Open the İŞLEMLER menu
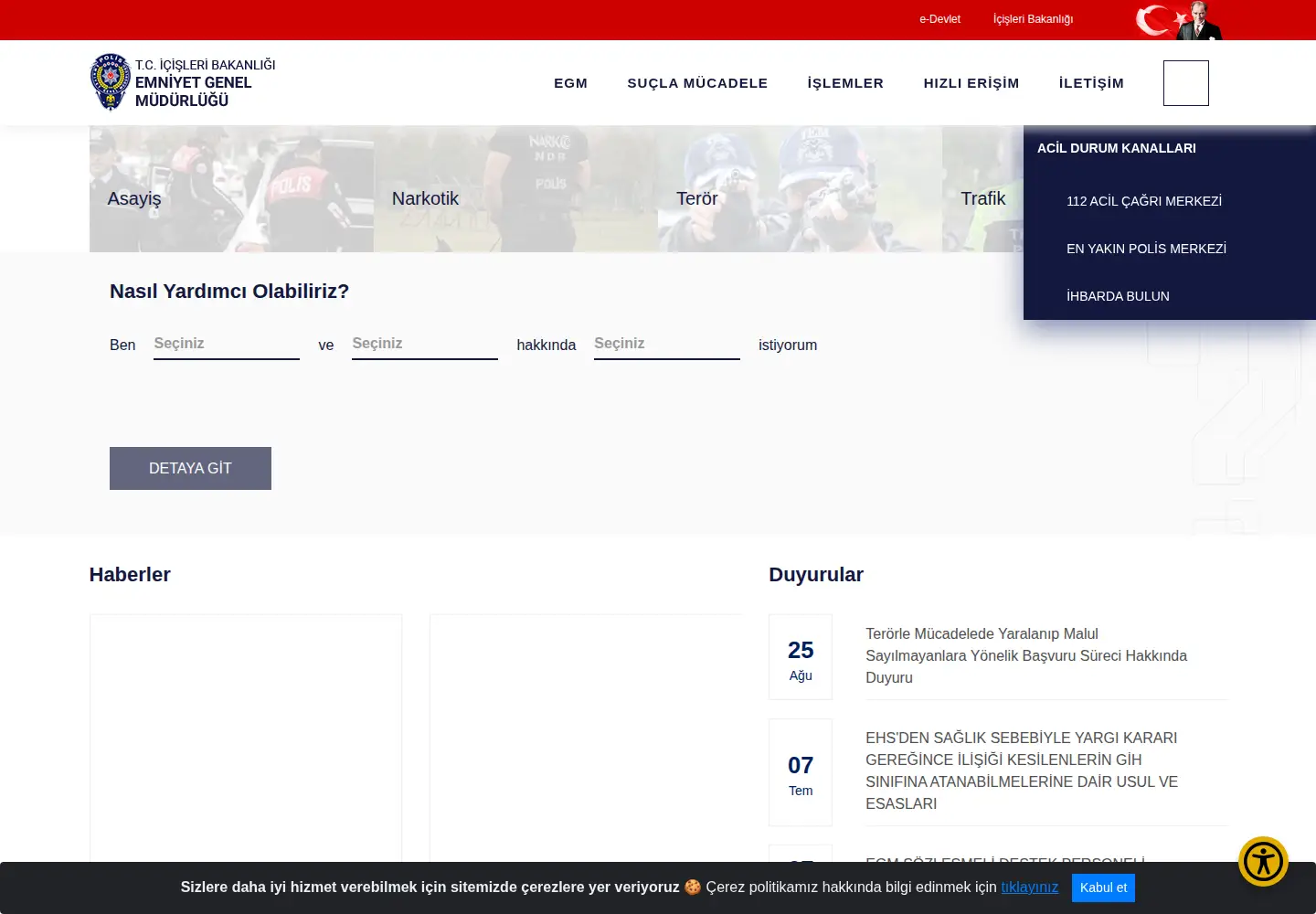Image resolution: width=1316 pixels, height=914 pixels. pos(845,83)
